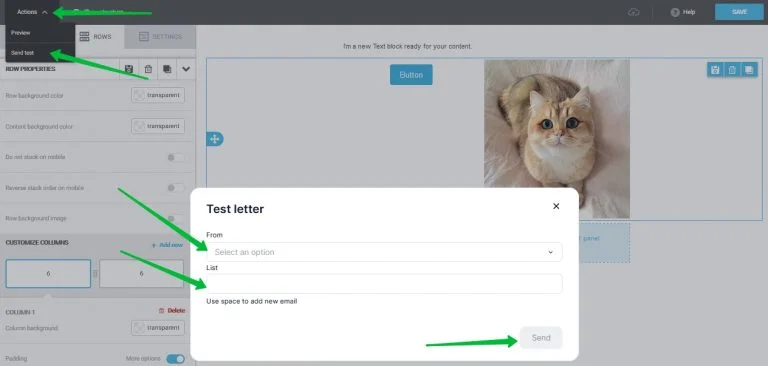The height and width of the screenshot is (366, 768).
Task: Toggle Reverse stack order on mobile
Action: pyautogui.click(x=176, y=188)
